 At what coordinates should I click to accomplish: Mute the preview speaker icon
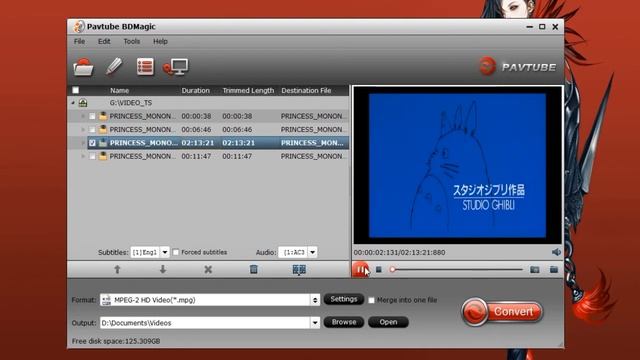[556, 252]
